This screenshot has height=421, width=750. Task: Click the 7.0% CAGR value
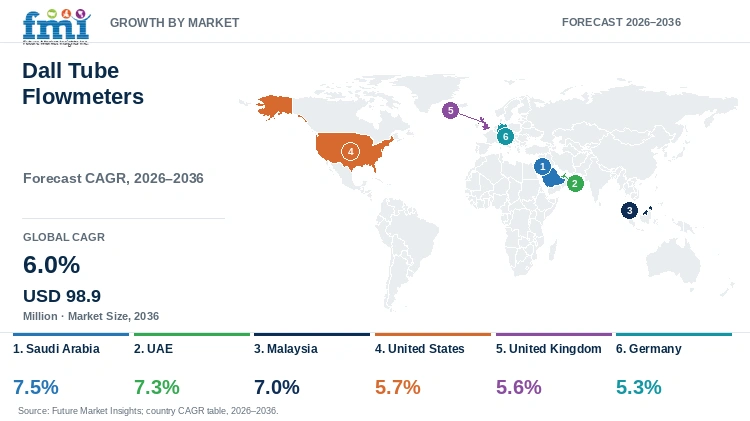point(277,387)
